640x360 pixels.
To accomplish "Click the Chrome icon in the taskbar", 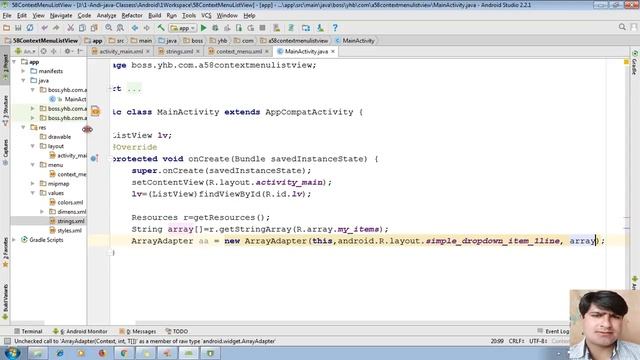I will point(124,353).
